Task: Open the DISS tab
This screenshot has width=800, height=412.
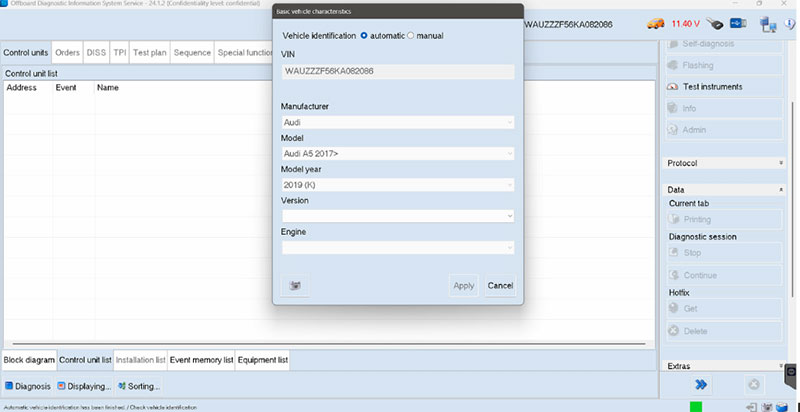Action: click(x=96, y=53)
